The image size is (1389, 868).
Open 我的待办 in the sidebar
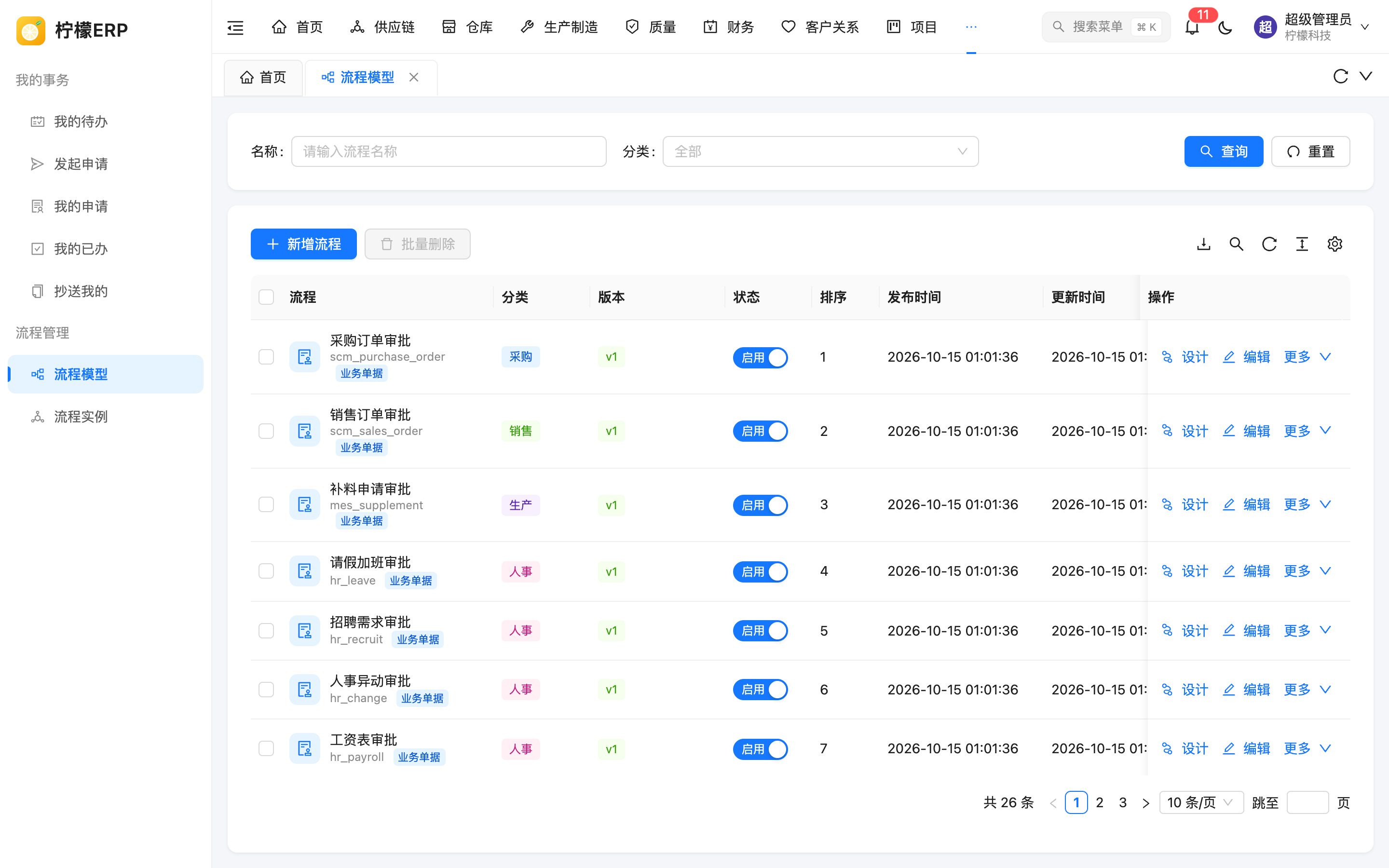coord(106,122)
